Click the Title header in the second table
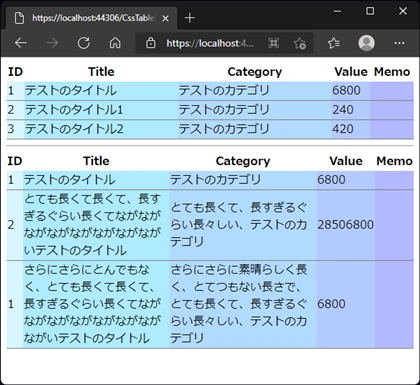Image resolution: width=420 pixels, height=385 pixels. pos(96,161)
